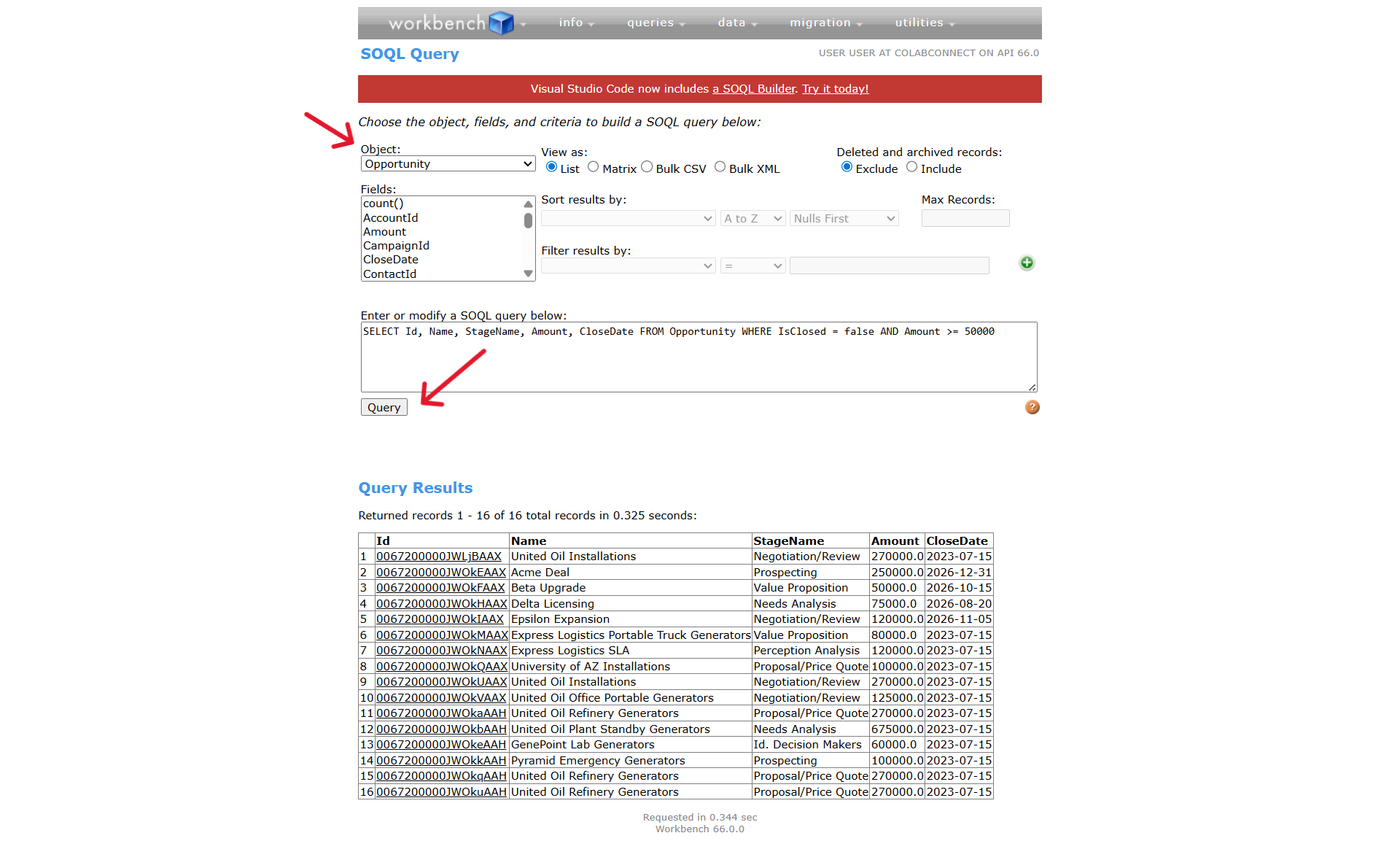1400x841 pixels.
Task: Open the queries menu
Action: click(x=656, y=23)
